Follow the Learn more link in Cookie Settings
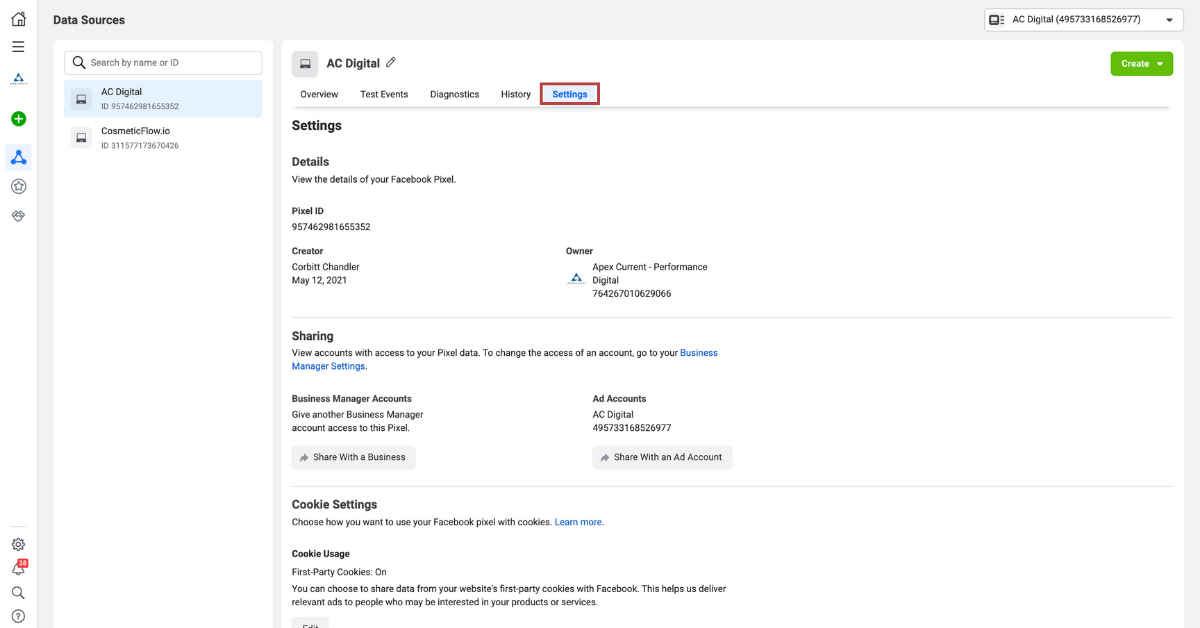The image size is (1200, 628). (579, 522)
